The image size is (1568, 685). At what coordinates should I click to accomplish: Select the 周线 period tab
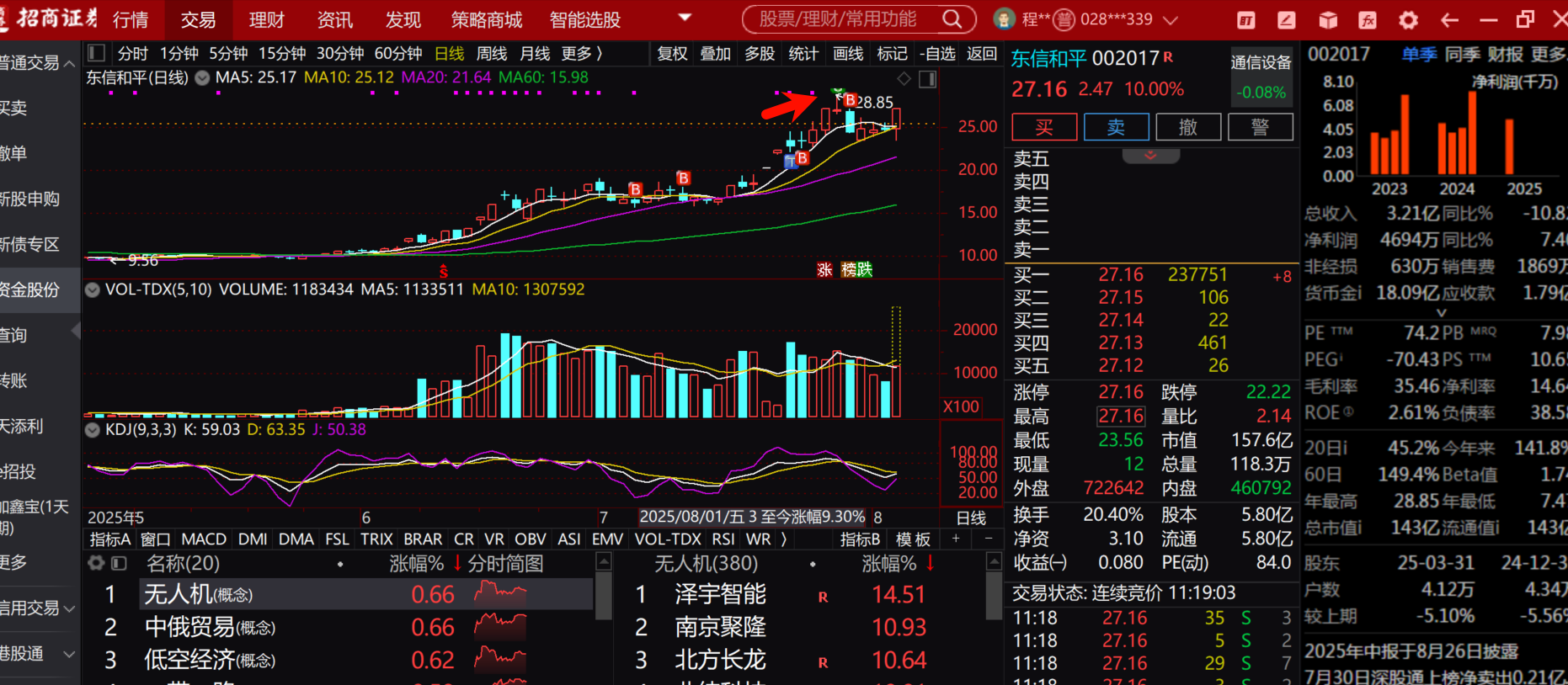click(x=492, y=54)
